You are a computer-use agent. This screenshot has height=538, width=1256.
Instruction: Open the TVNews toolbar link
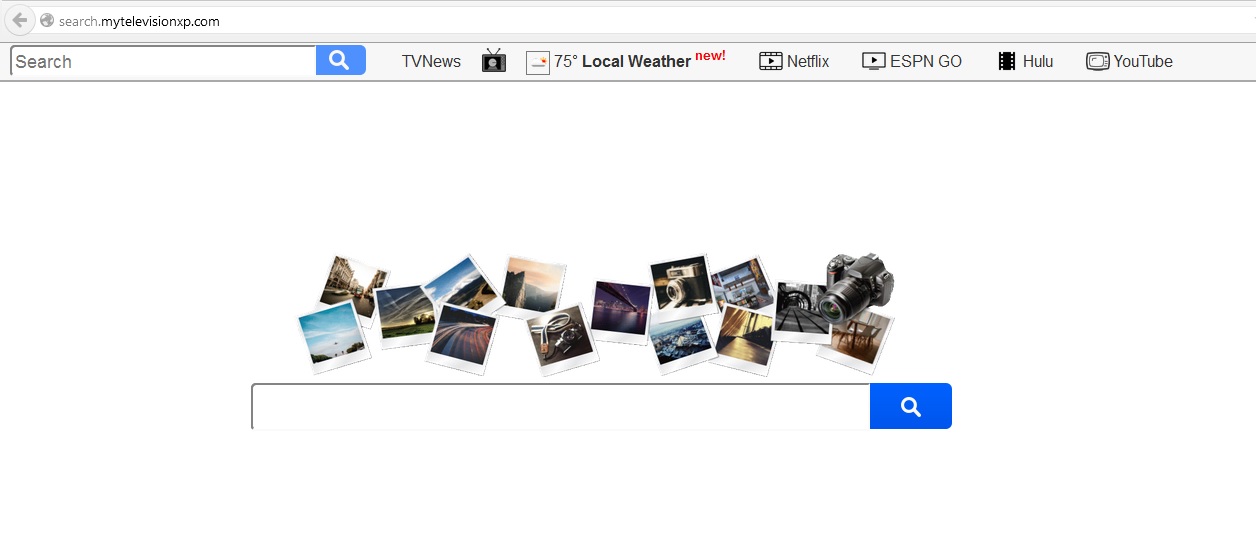[431, 61]
